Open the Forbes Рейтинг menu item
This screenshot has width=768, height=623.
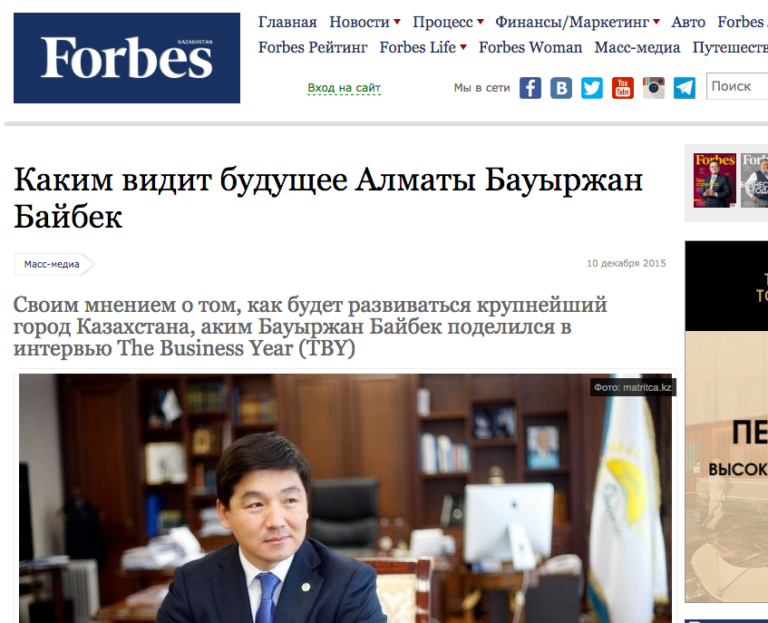312,48
